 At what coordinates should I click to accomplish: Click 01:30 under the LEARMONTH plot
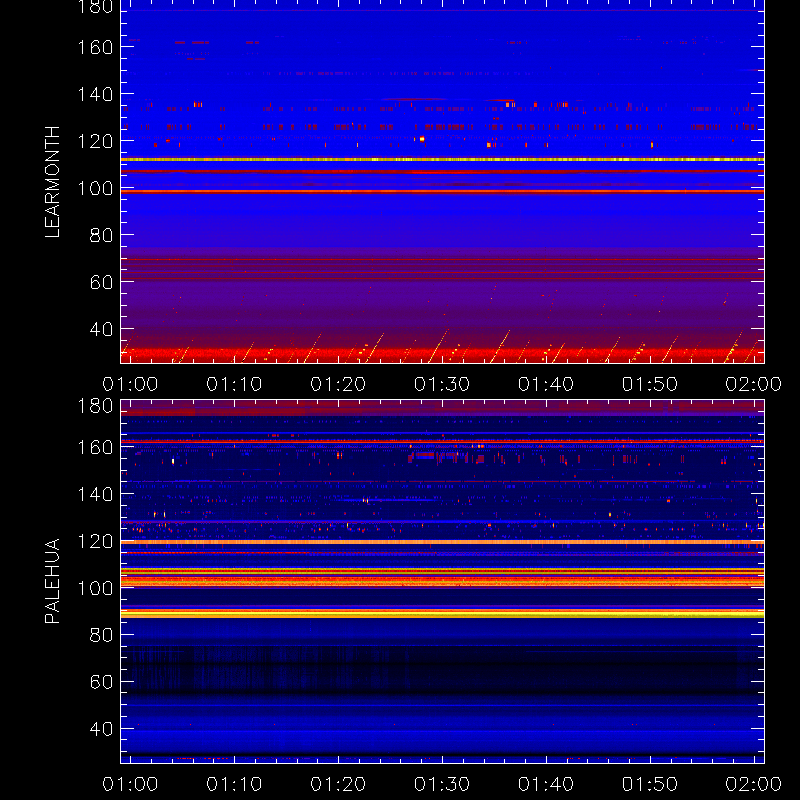coord(442,384)
